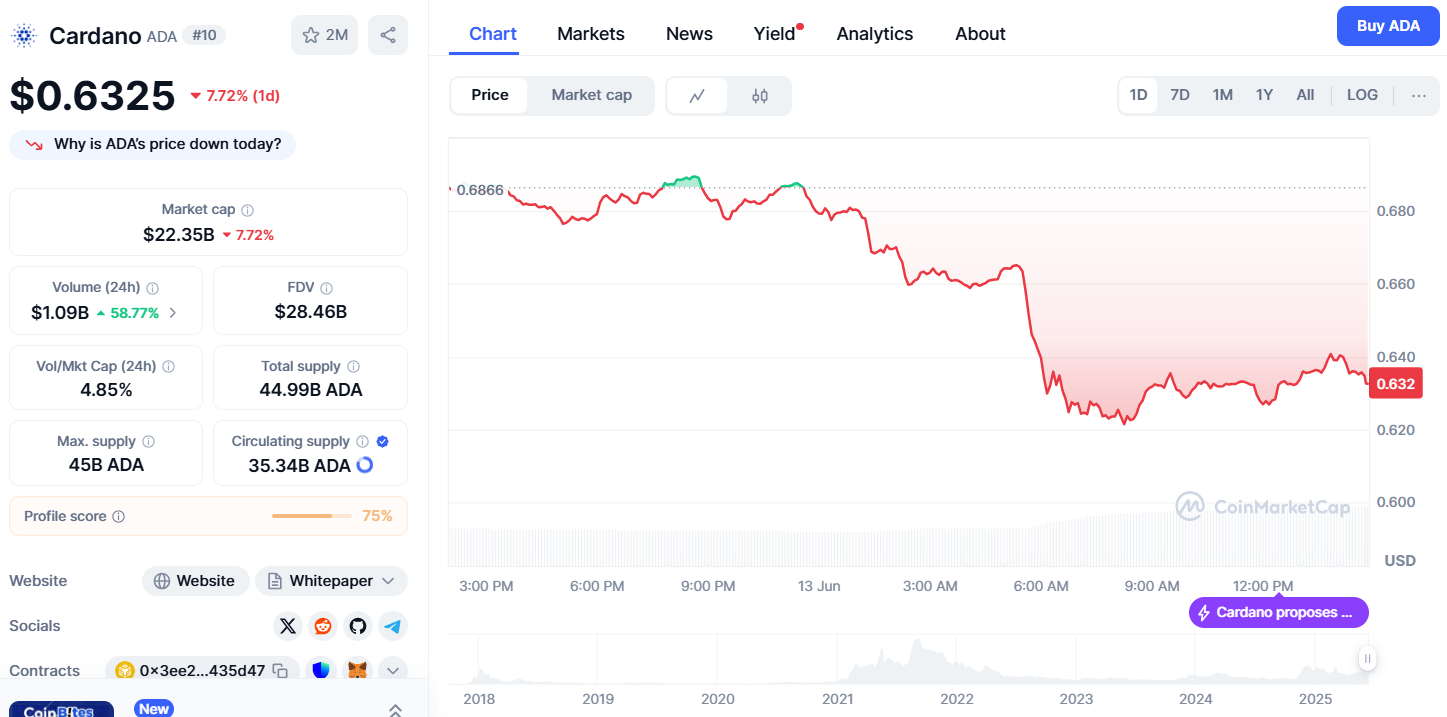1447x717 pixels.
Task: Toggle chart to Market cap view
Action: tap(591, 96)
